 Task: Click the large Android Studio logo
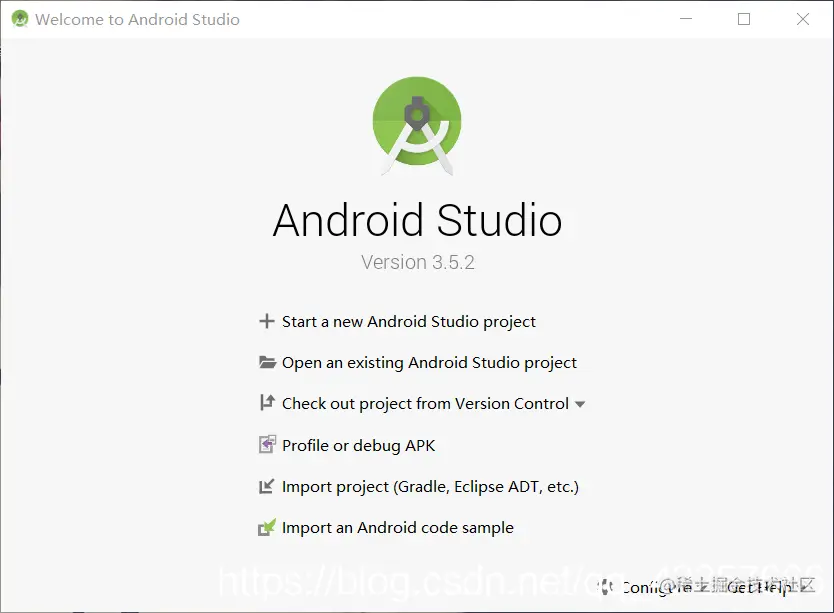(417, 125)
